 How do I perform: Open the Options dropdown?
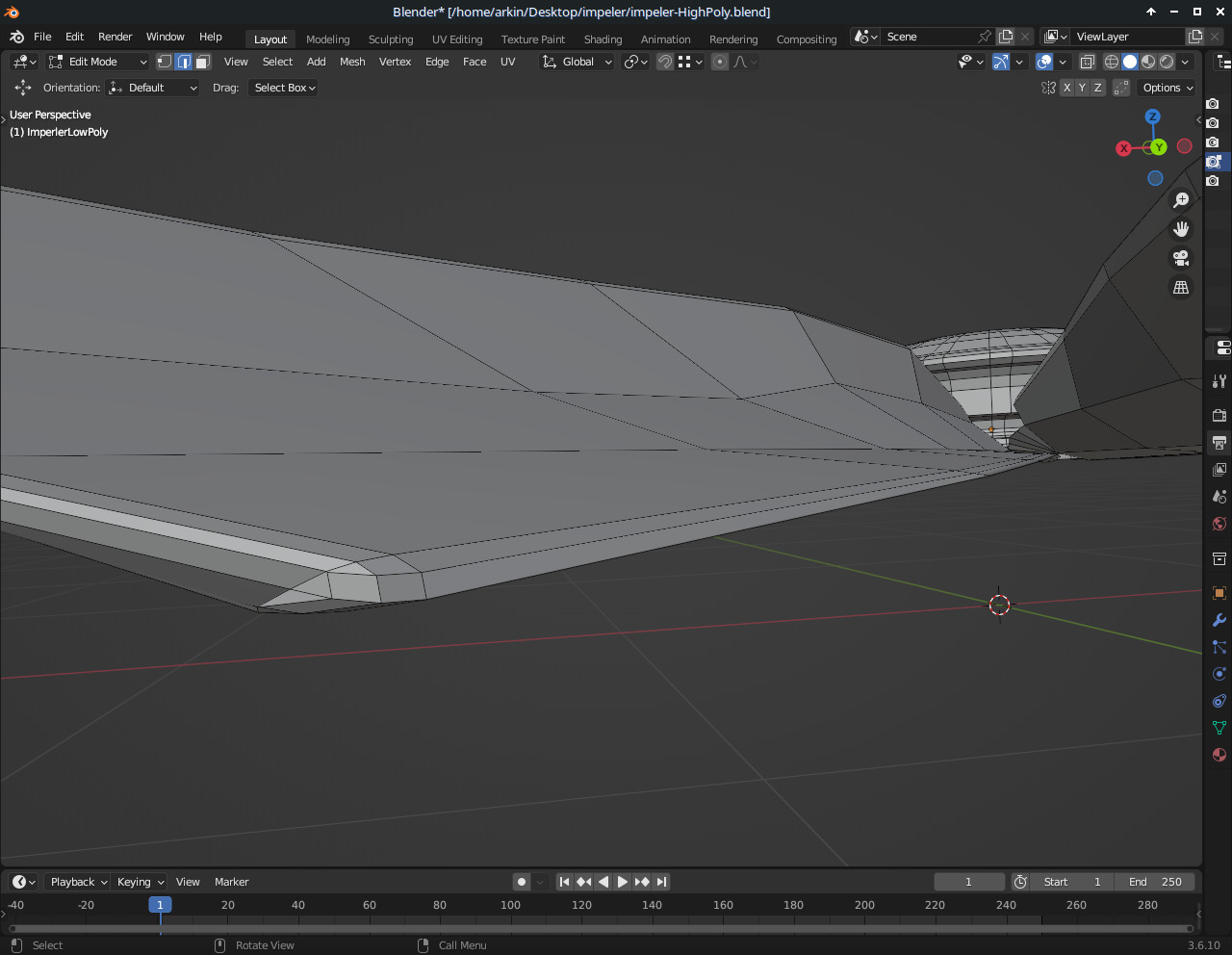point(1168,88)
